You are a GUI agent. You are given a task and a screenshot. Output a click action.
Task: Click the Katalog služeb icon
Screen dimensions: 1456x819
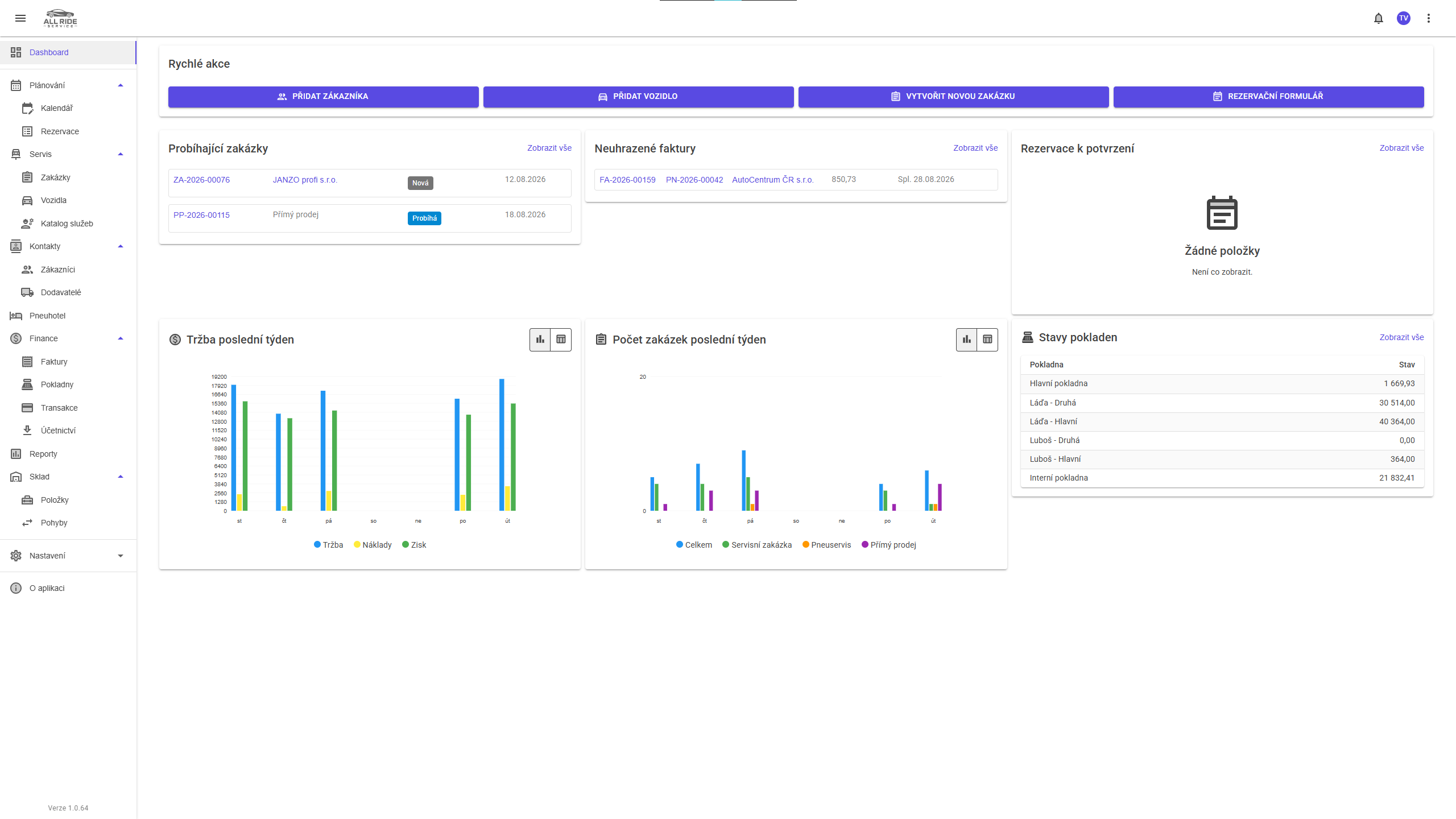pos(27,224)
